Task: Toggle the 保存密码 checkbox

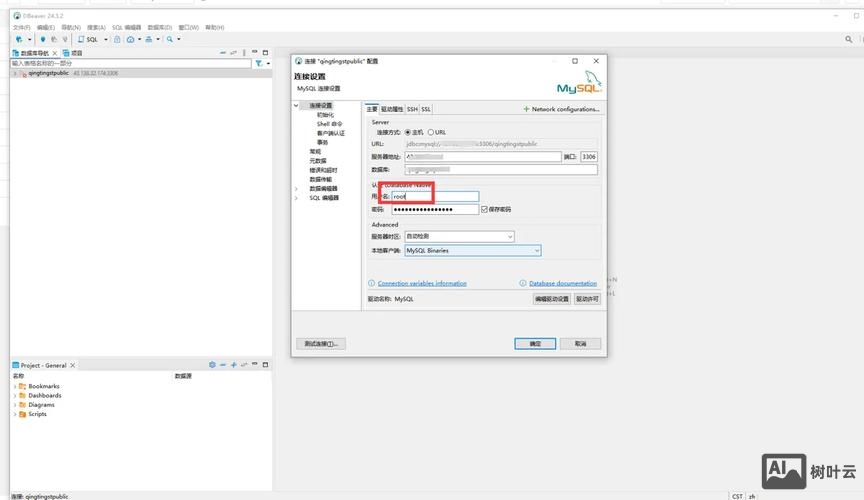Action: click(x=484, y=209)
